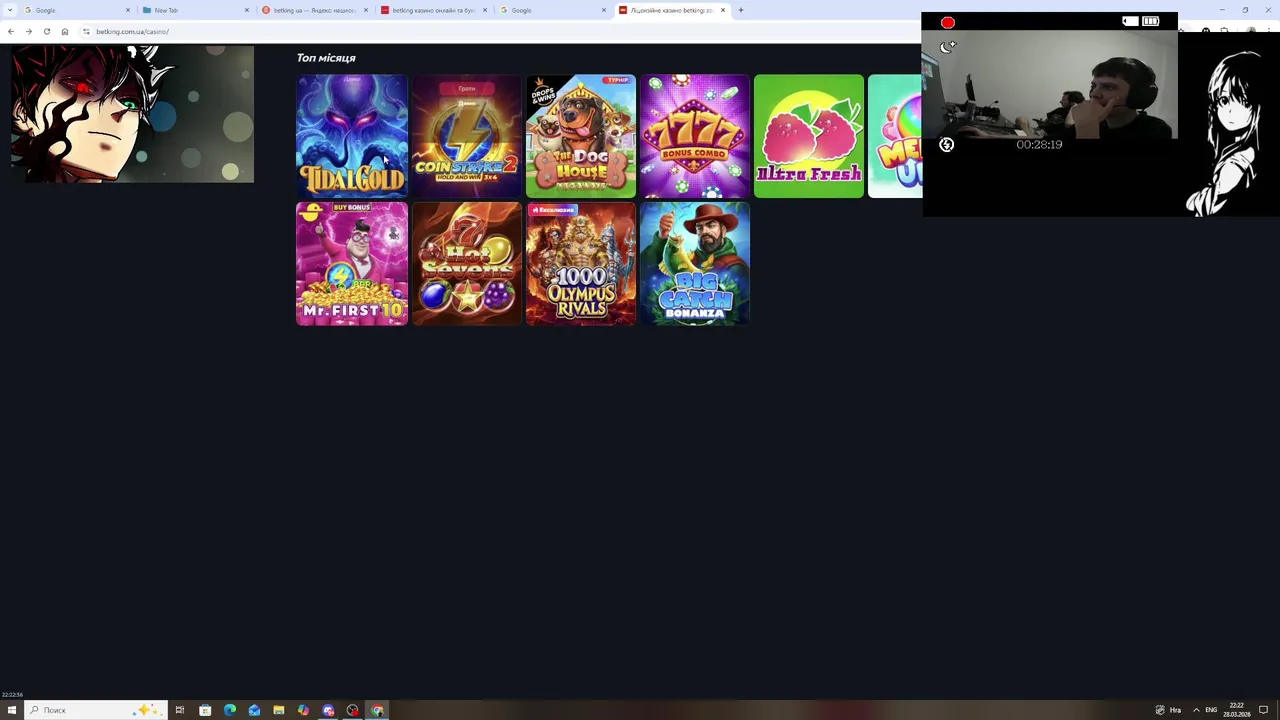The height and width of the screenshot is (720, 1280).
Task: Restore down the Chrome window
Action: (1245, 10)
